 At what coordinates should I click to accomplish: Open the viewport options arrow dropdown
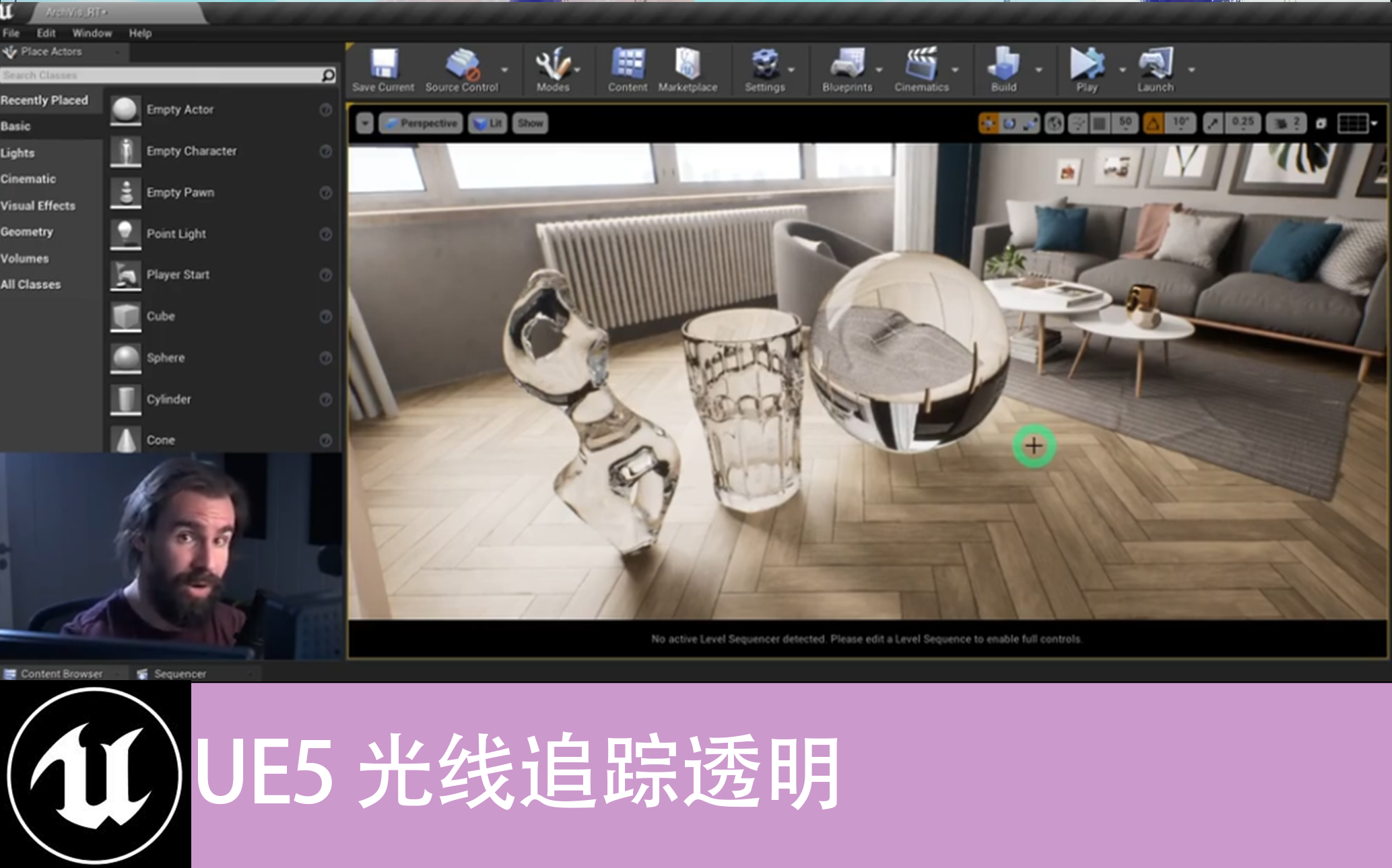[x=364, y=123]
